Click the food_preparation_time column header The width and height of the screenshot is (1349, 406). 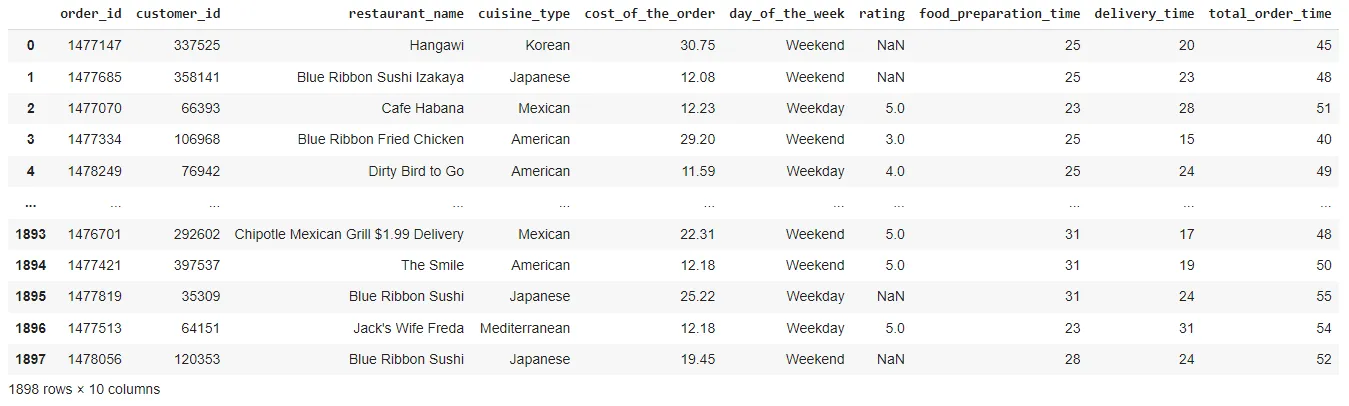coord(1000,14)
